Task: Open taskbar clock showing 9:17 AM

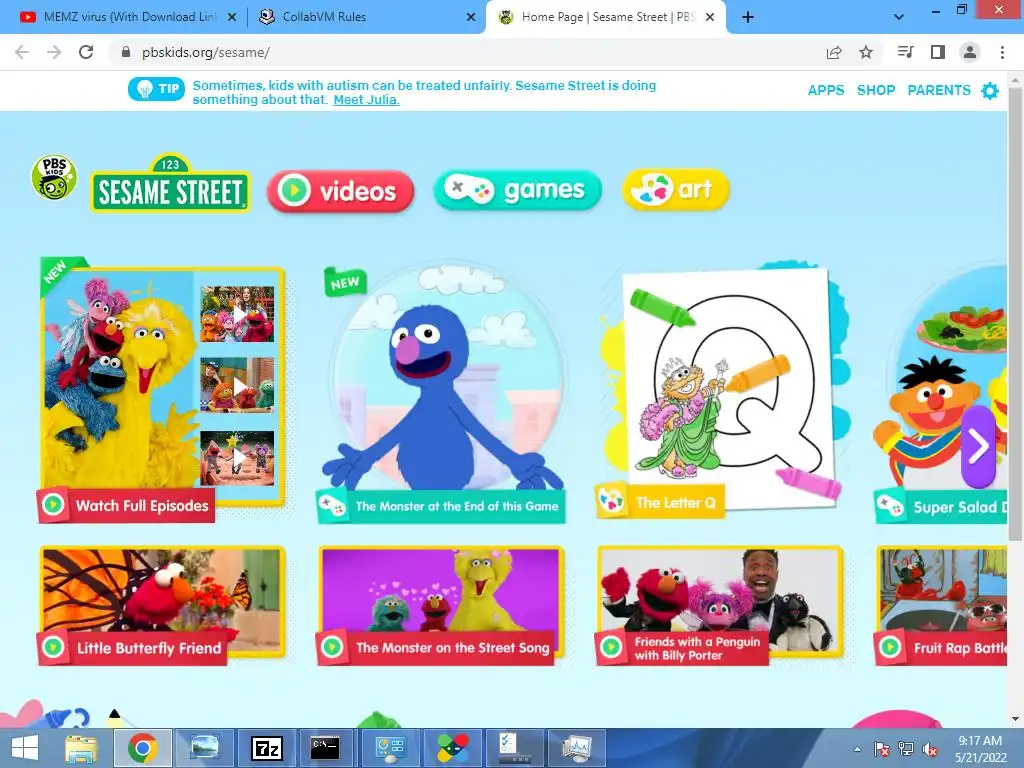Action: pyautogui.click(x=981, y=749)
